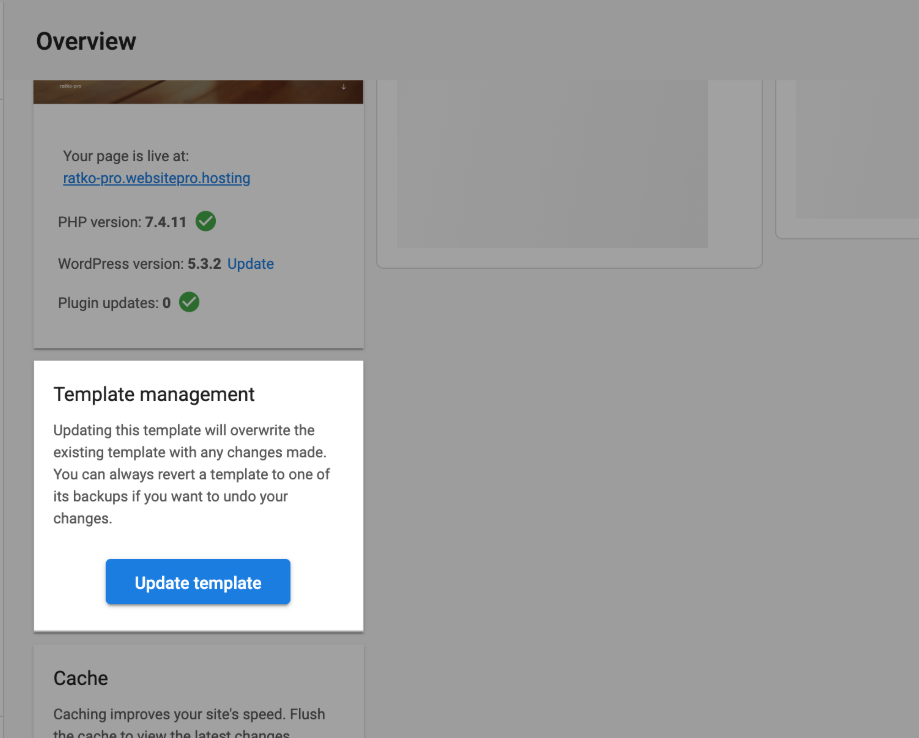Click the green checkmark beside Plugin updates
Image resolution: width=919 pixels, height=738 pixels.
pos(188,301)
